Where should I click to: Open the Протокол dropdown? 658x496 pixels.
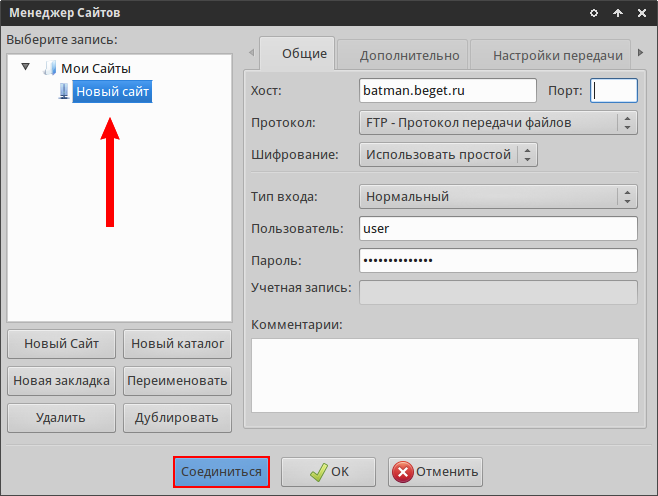pos(498,123)
